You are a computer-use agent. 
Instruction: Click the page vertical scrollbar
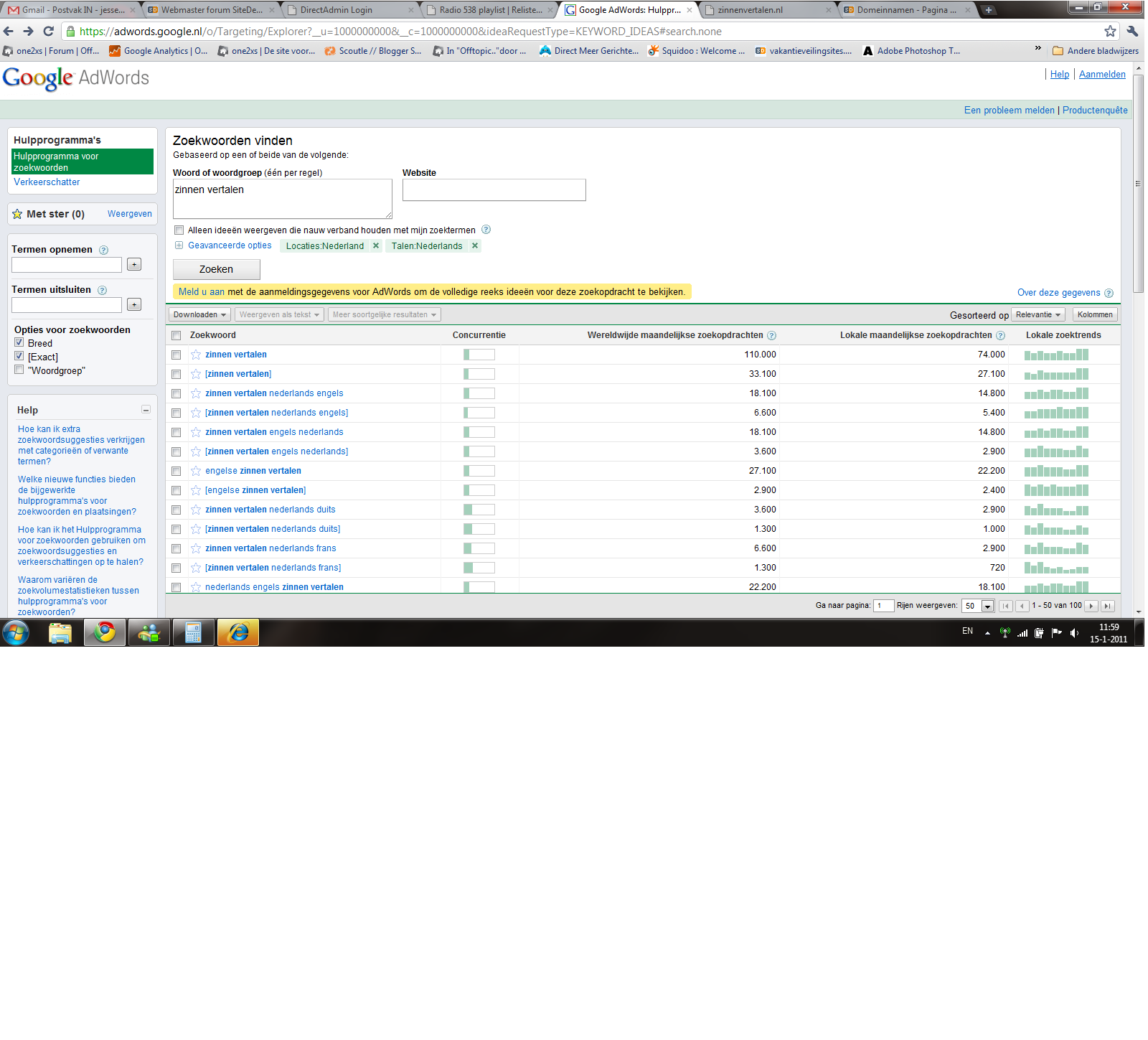(x=1139, y=183)
